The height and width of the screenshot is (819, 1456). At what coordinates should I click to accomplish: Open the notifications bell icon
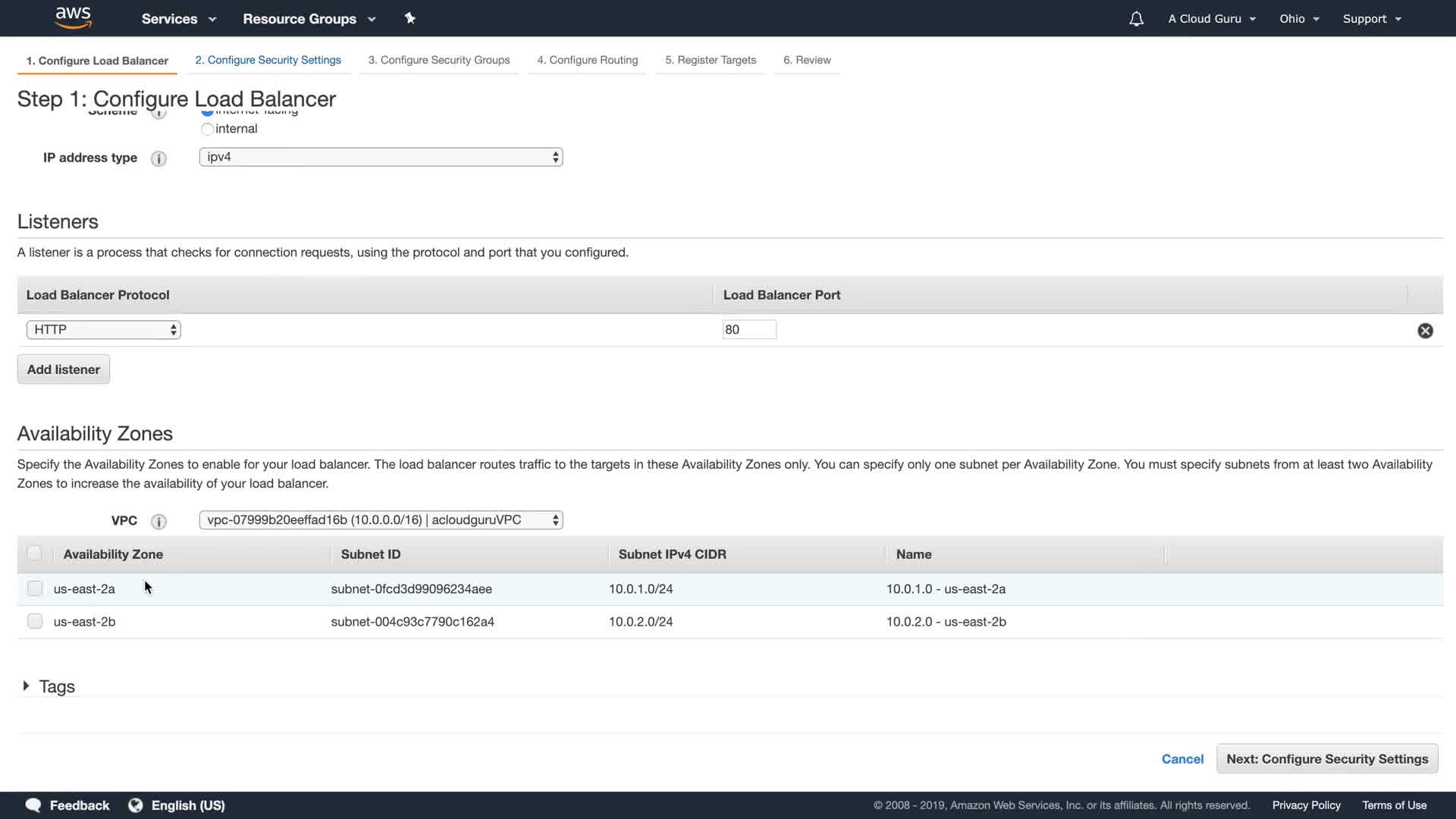click(1136, 19)
